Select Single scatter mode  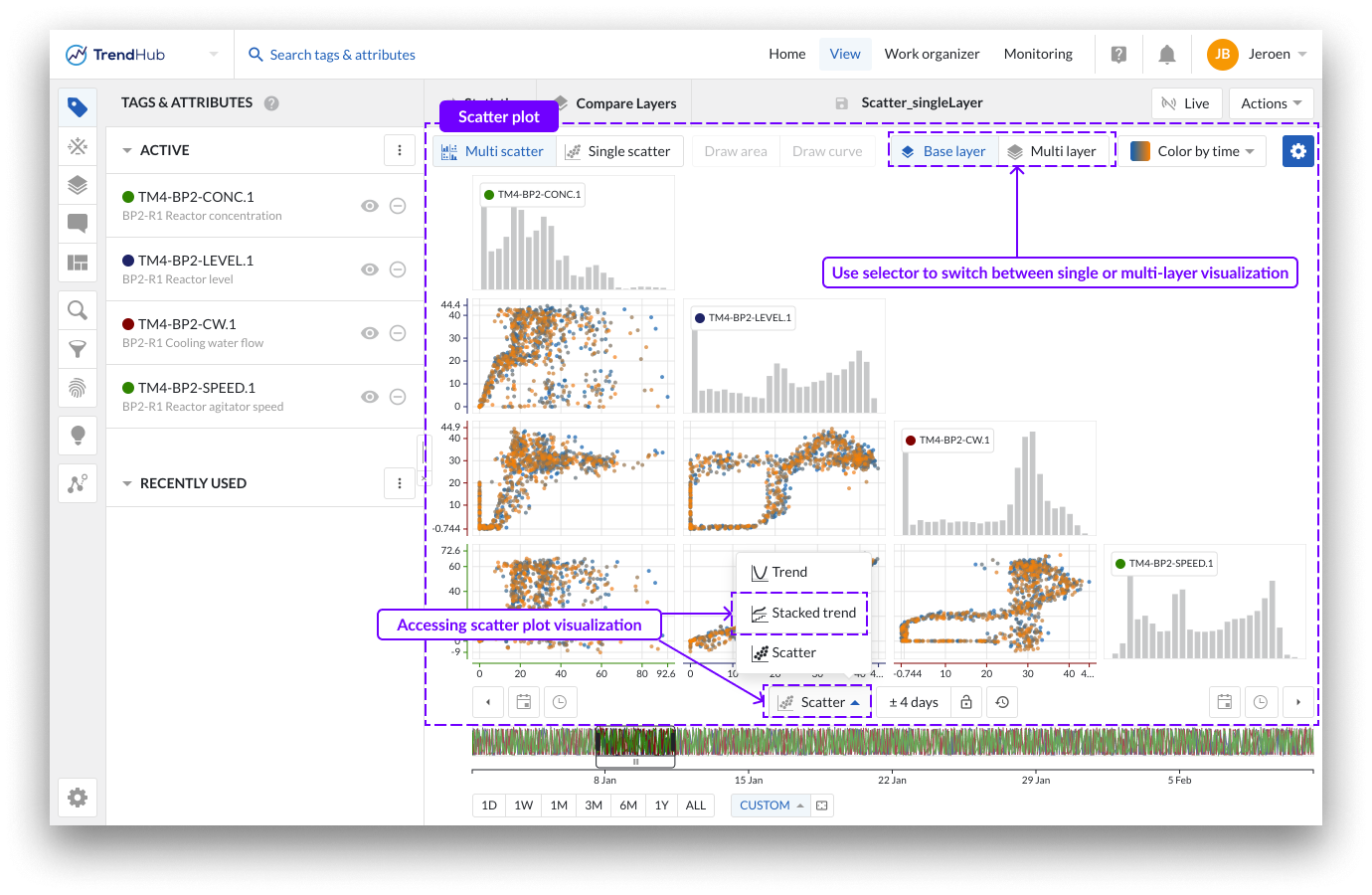[x=618, y=151]
